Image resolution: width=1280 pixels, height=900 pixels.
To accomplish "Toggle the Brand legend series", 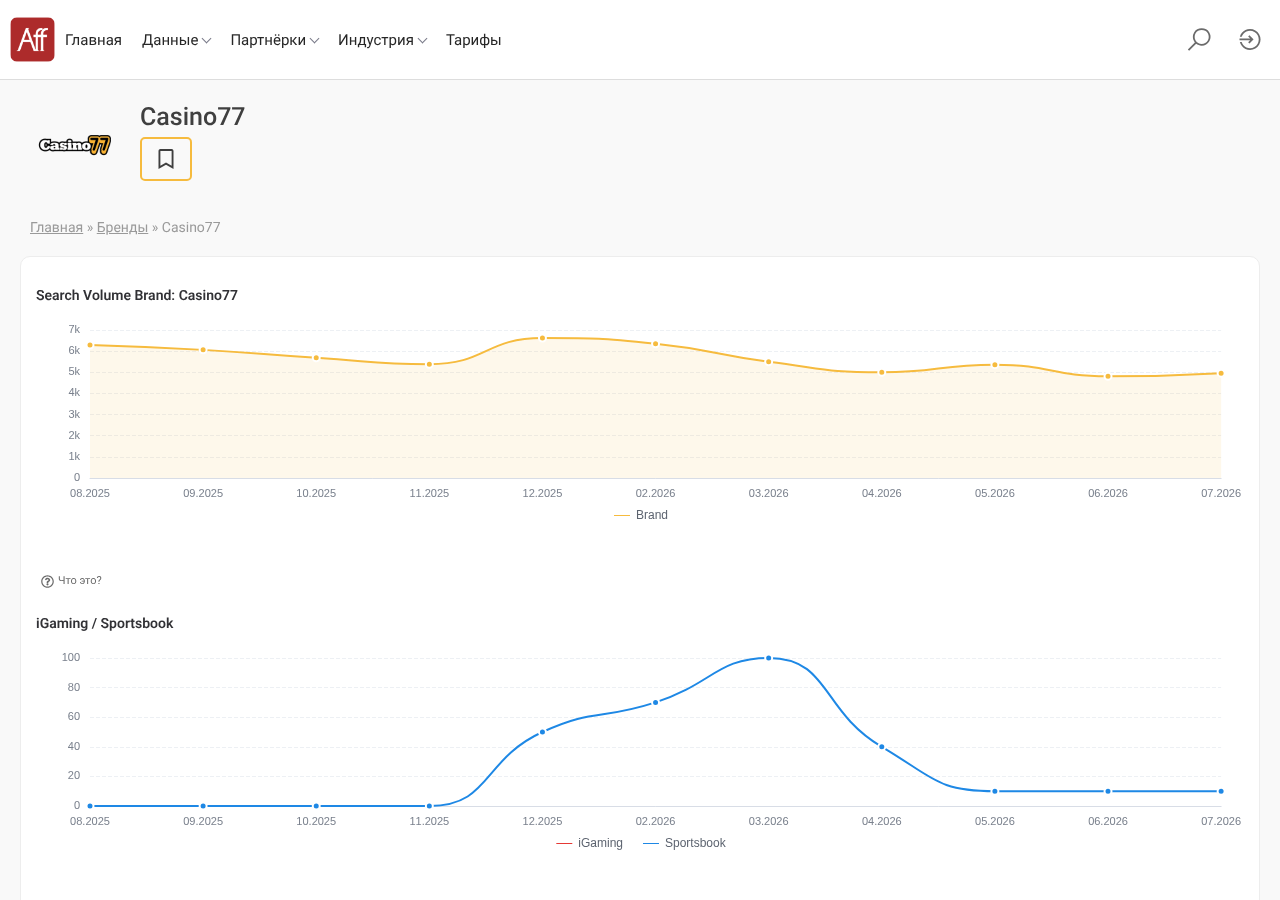I will pos(641,515).
